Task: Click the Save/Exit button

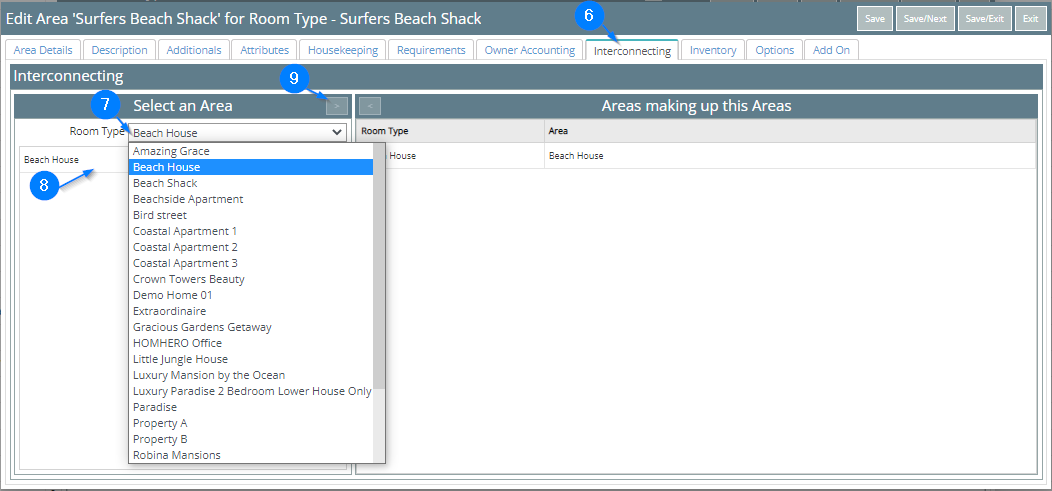Action: (x=984, y=18)
